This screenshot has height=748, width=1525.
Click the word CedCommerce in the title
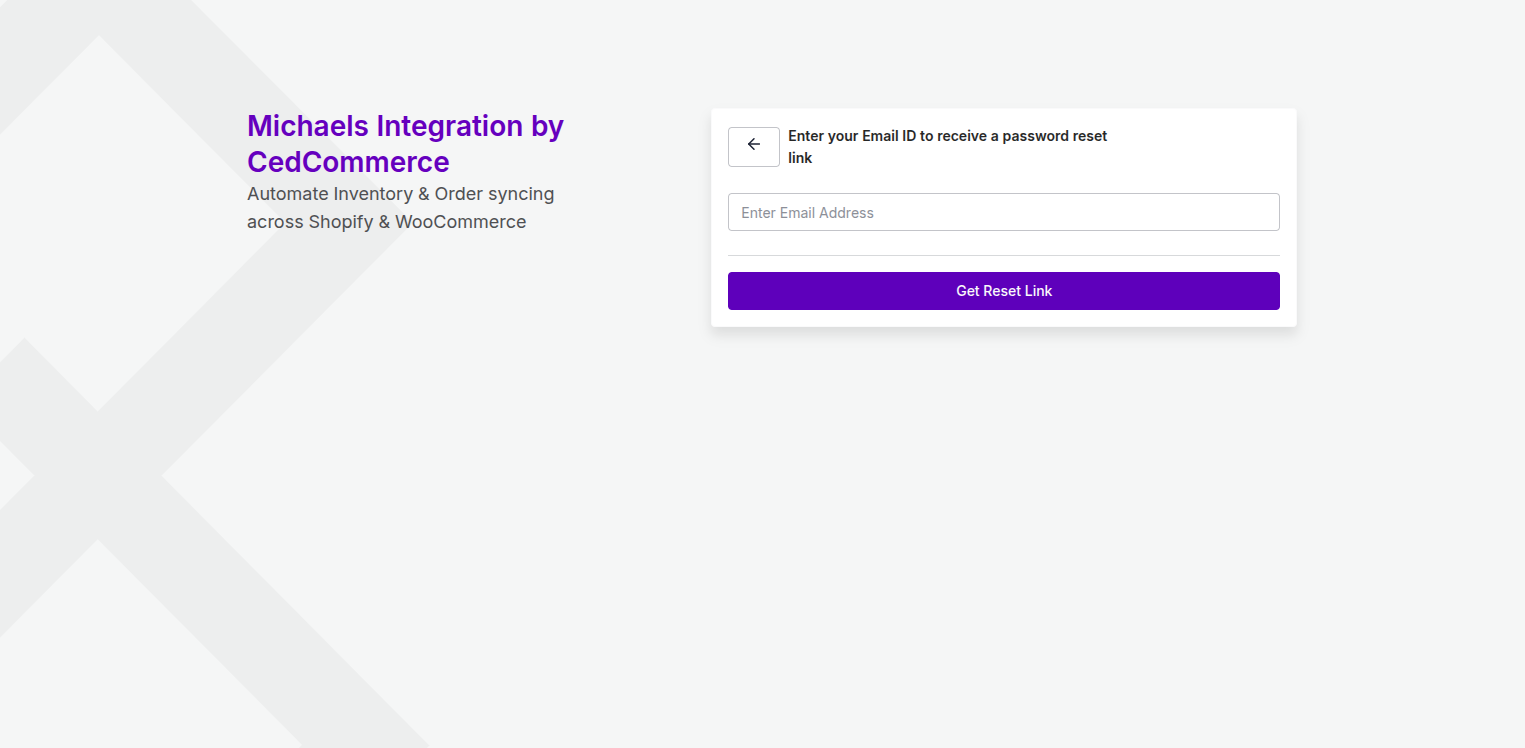coord(348,162)
